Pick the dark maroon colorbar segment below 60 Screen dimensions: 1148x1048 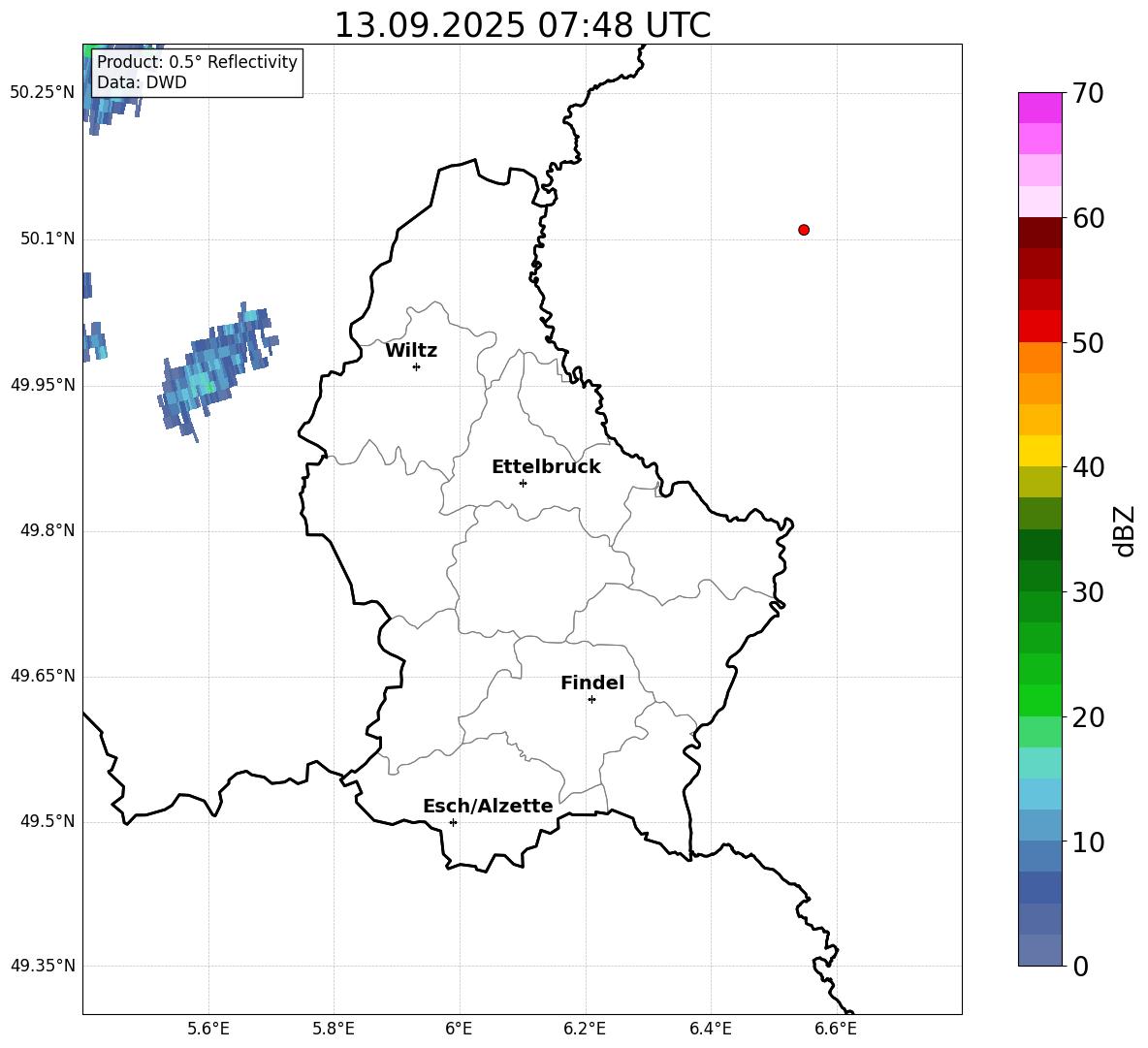(x=1039, y=233)
